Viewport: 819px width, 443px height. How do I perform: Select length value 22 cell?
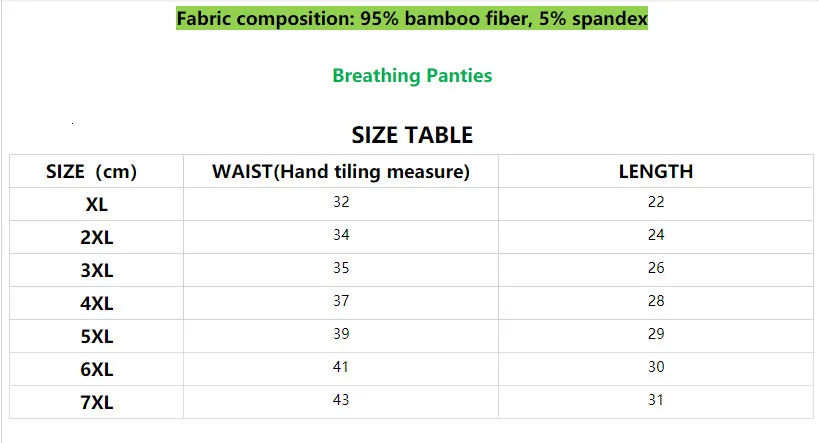pos(656,202)
